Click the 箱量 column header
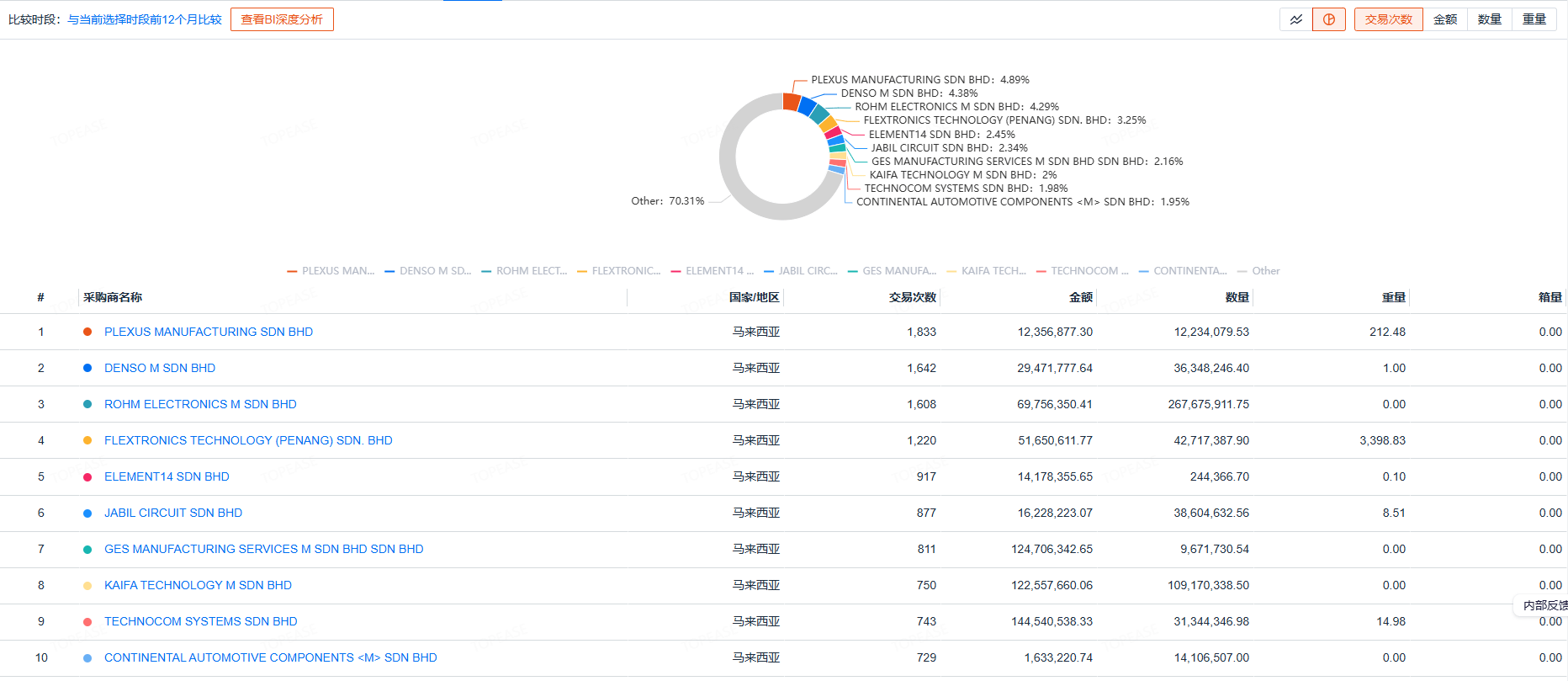The width and height of the screenshot is (1568, 681). [x=1550, y=297]
